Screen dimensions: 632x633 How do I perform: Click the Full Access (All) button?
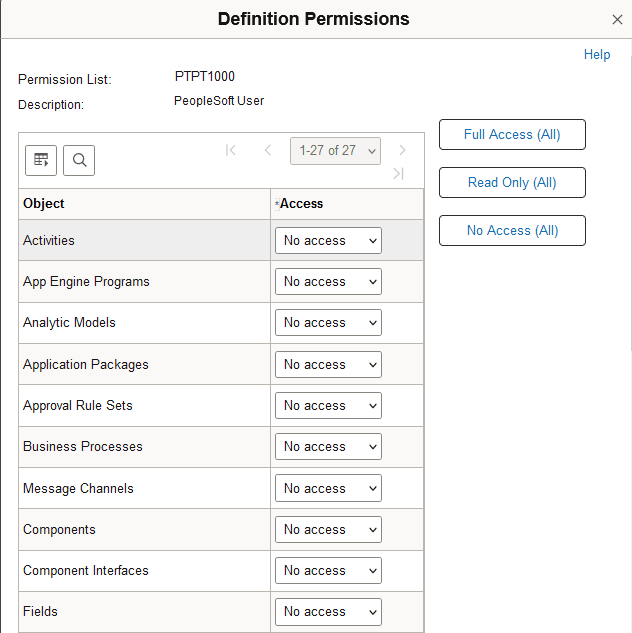512,135
